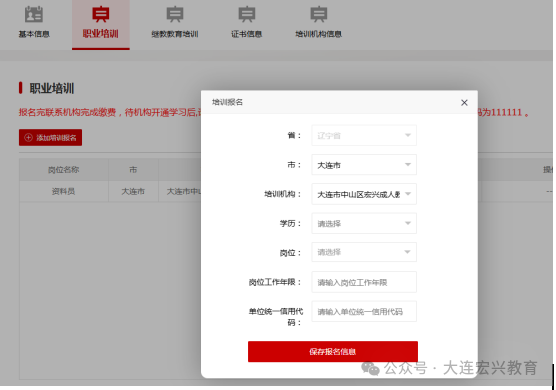Open the 学历 dropdown
Viewport: 556px width, 390px height.
(364, 223)
